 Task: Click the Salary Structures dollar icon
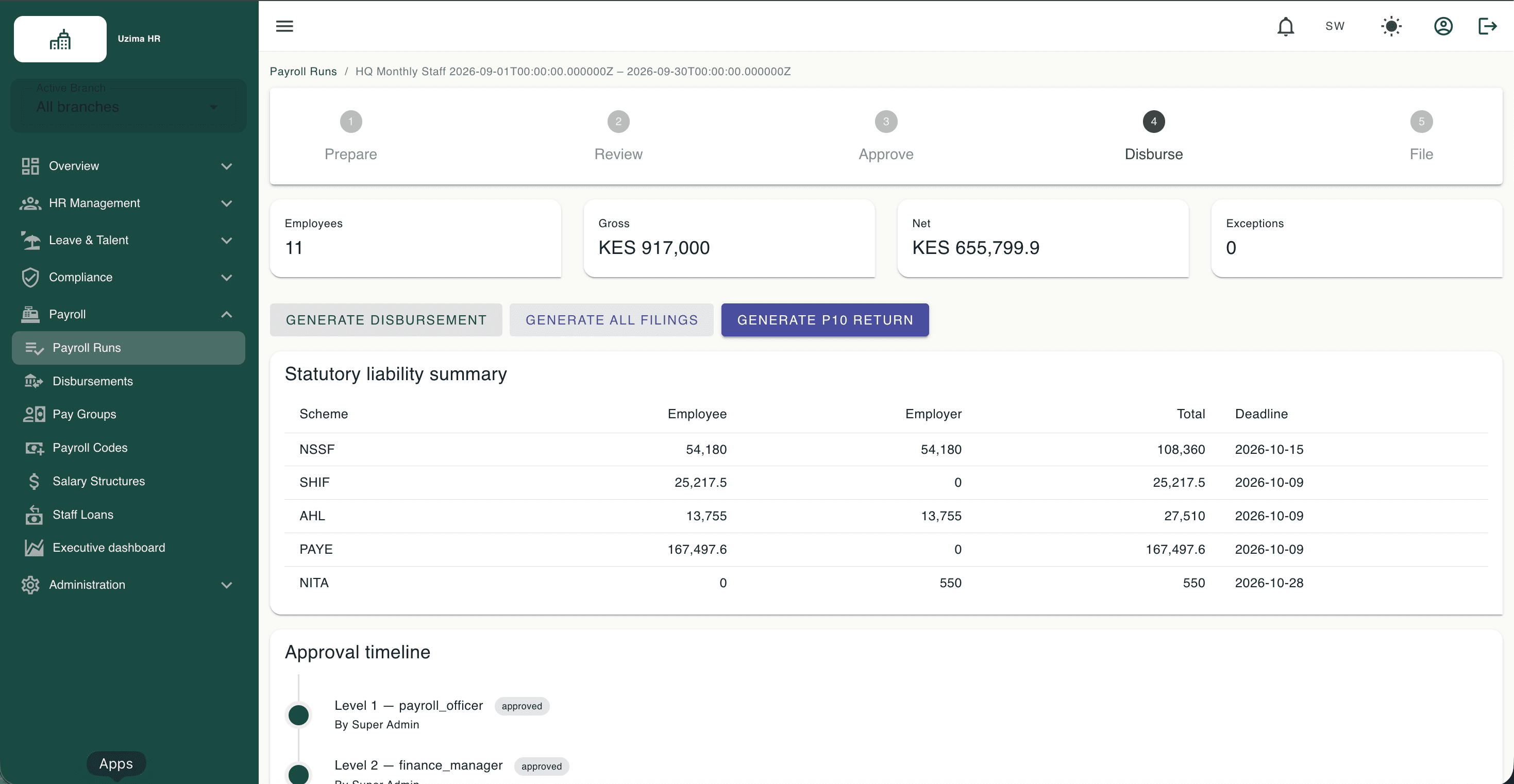click(x=34, y=481)
